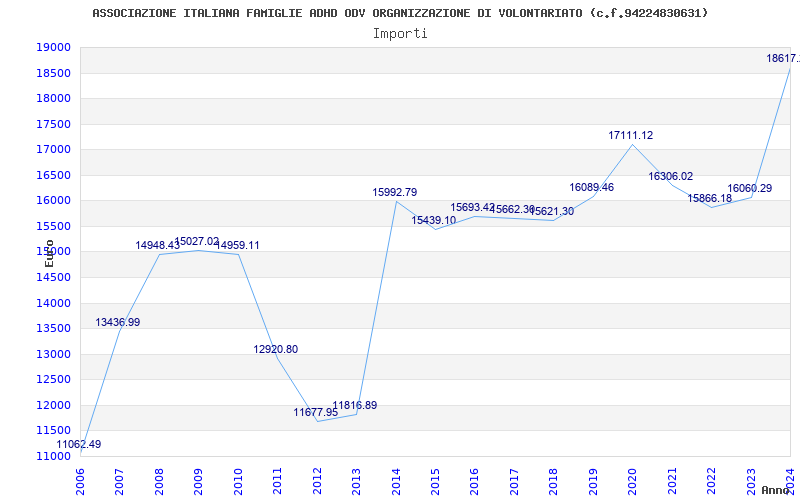The height and width of the screenshot is (500, 800).
Task: Select the data label 16089.46
Action: point(591,187)
